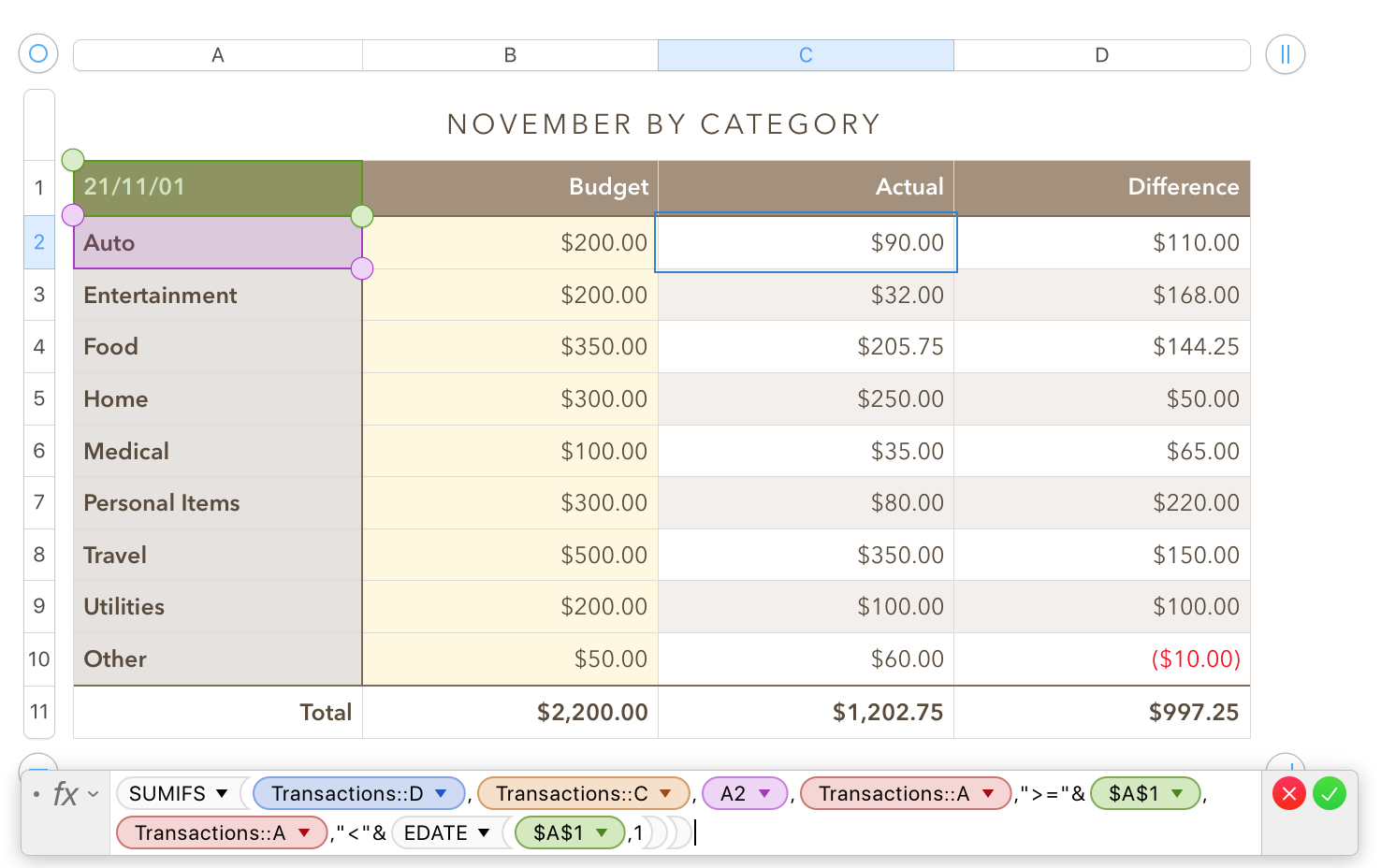Open the EDATE function dropdown arrow
Screen dimensions: 1381x868
tap(484, 833)
